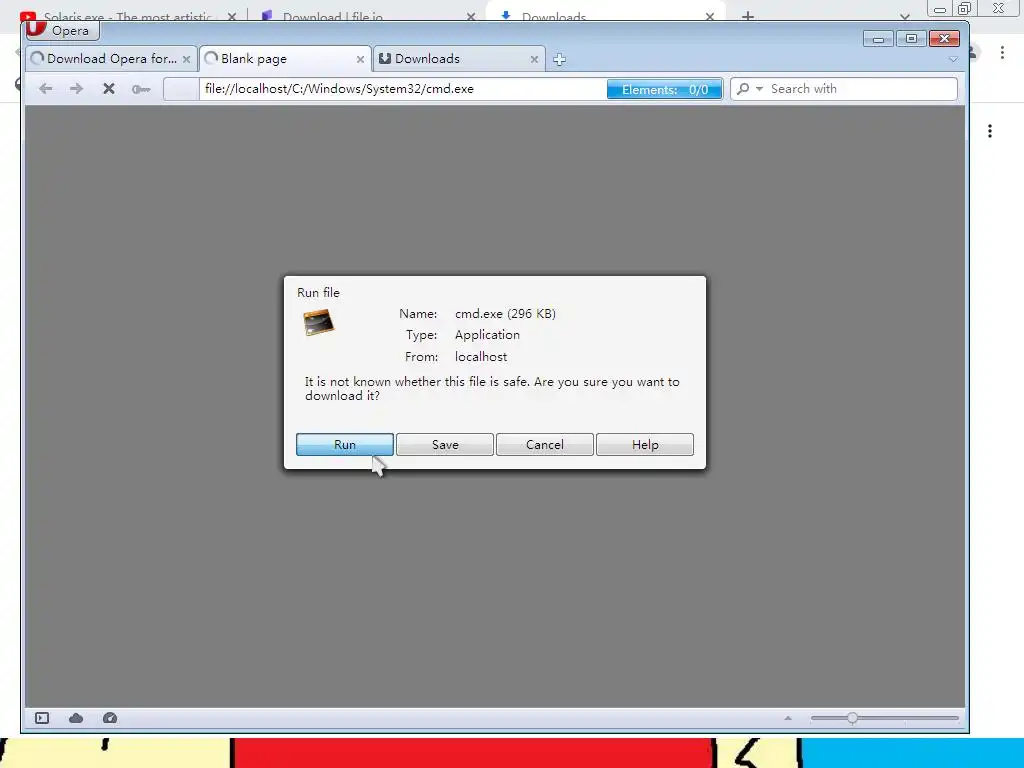Click the Application type text
This screenshot has height=768, width=1024.
[487, 335]
